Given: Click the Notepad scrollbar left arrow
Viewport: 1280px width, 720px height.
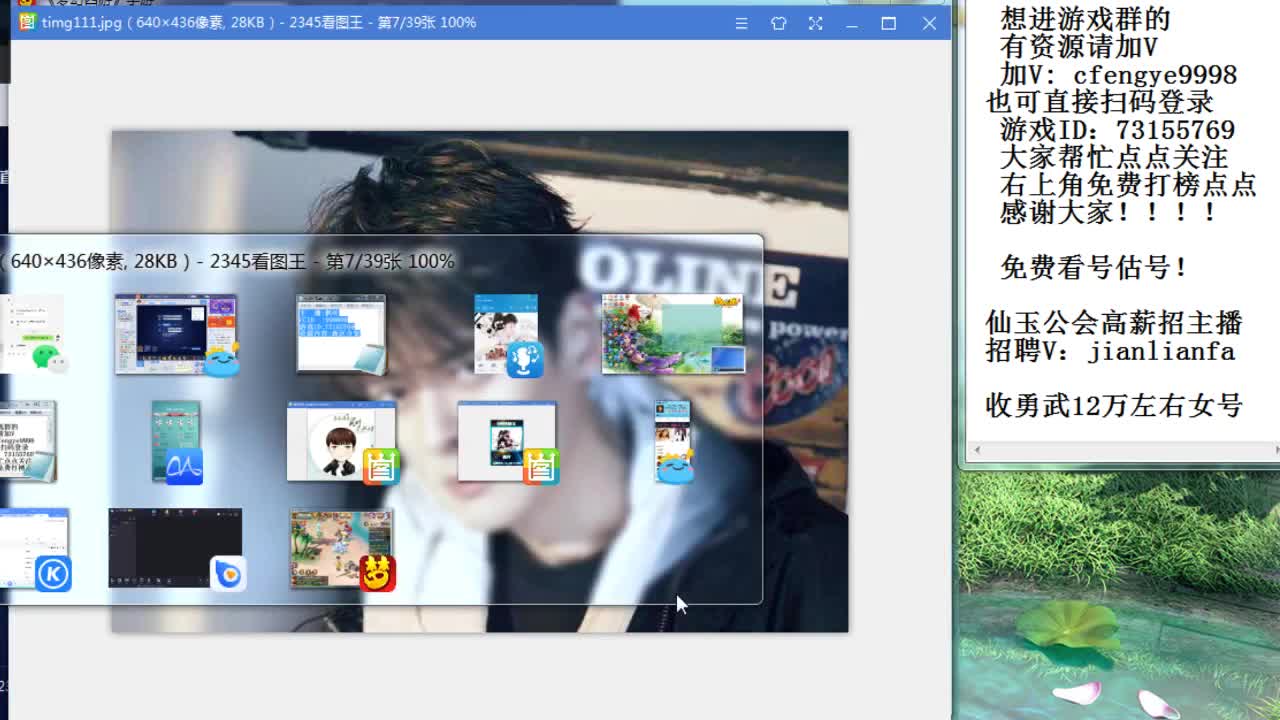Looking at the screenshot, I should click(977, 450).
